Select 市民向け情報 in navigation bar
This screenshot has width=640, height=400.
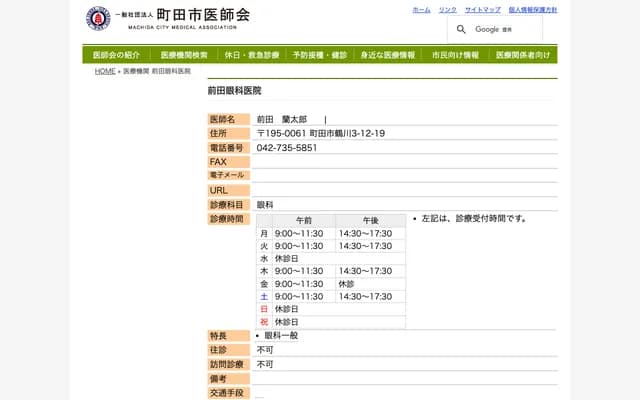point(455,55)
